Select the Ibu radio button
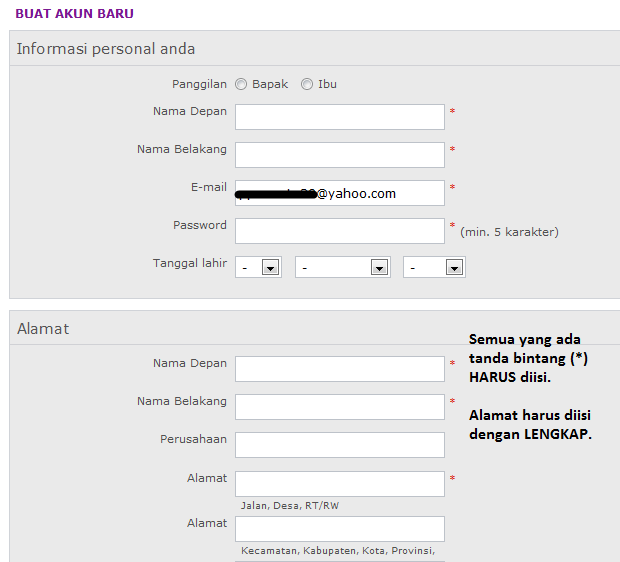This screenshot has height=562, width=620. click(307, 85)
